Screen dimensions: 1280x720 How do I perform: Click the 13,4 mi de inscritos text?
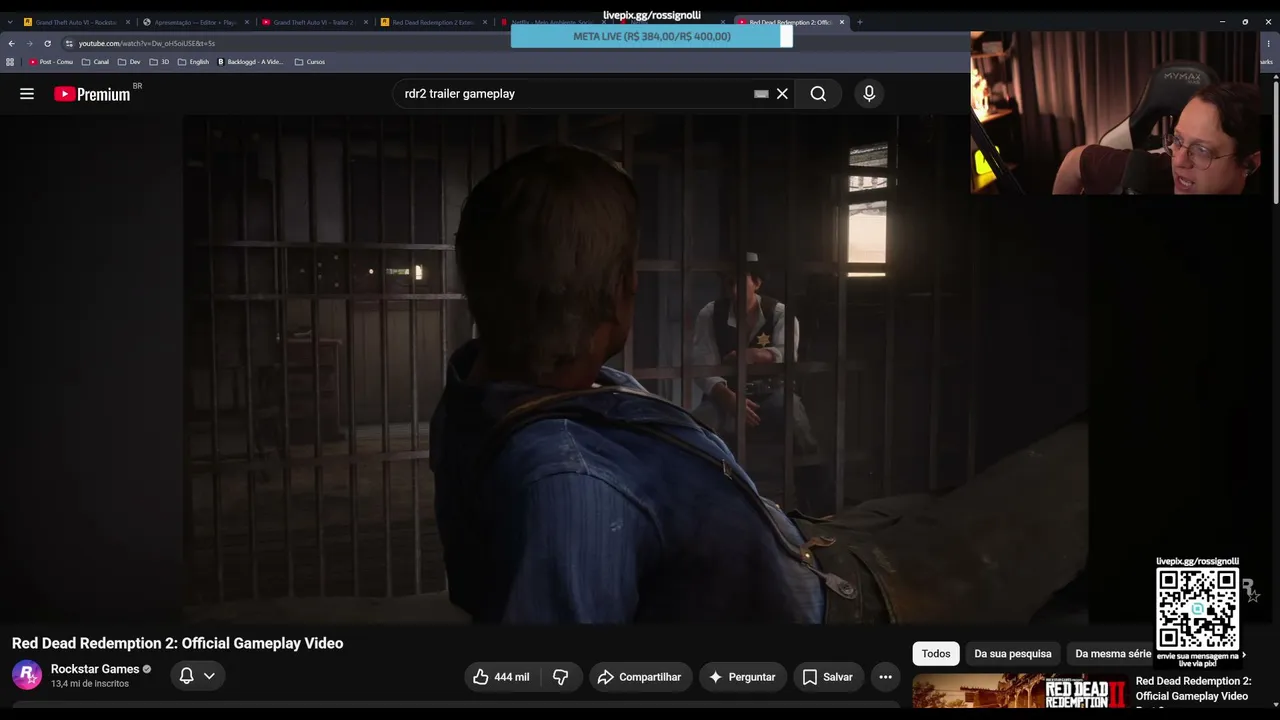pyautogui.click(x=90, y=684)
